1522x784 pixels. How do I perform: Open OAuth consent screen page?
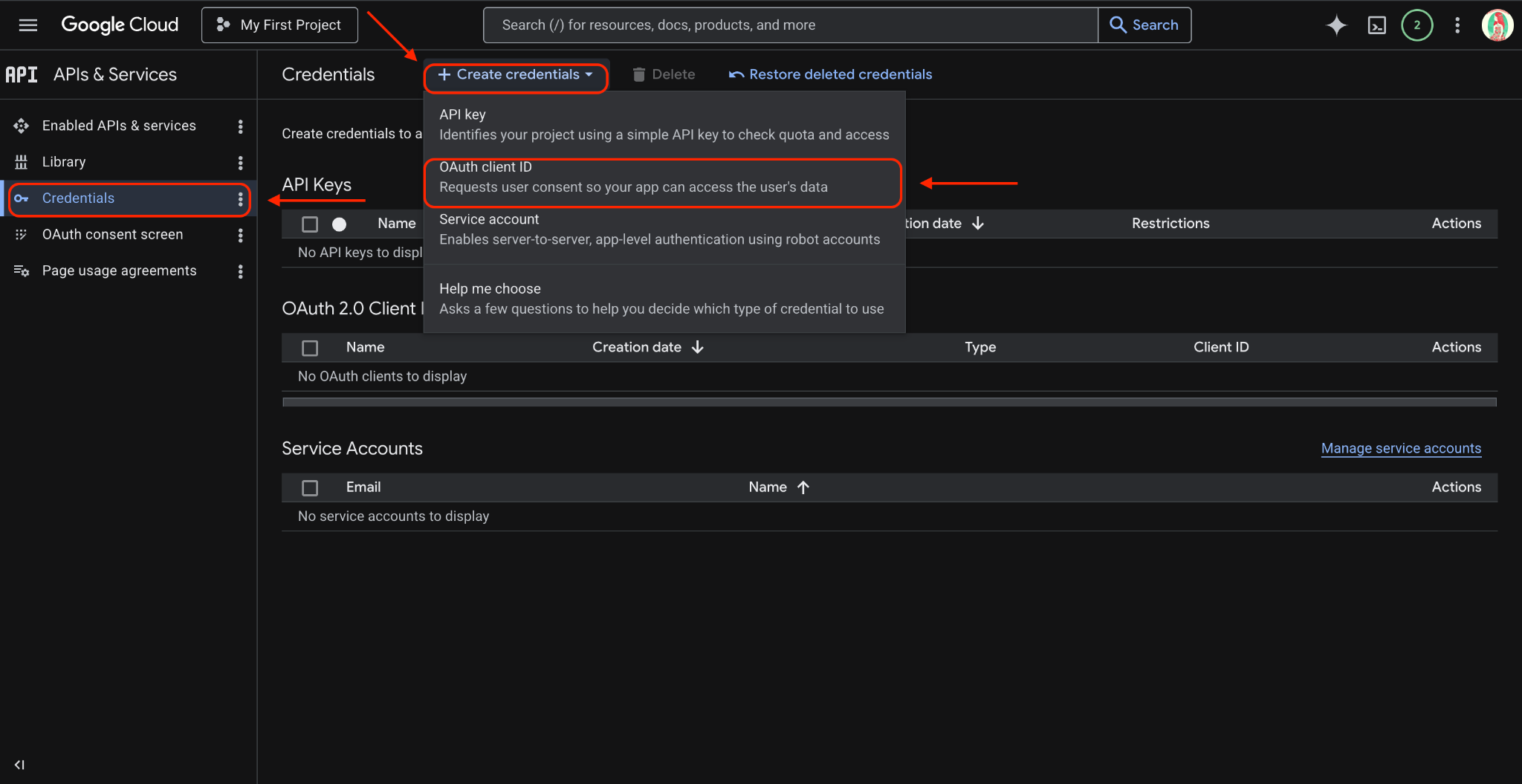pyautogui.click(x=112, y=235)
